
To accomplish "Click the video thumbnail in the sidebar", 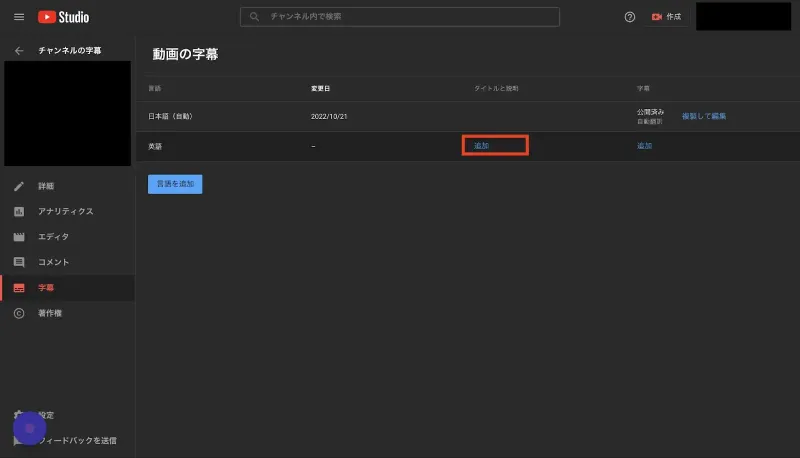I will pos(67,113).
